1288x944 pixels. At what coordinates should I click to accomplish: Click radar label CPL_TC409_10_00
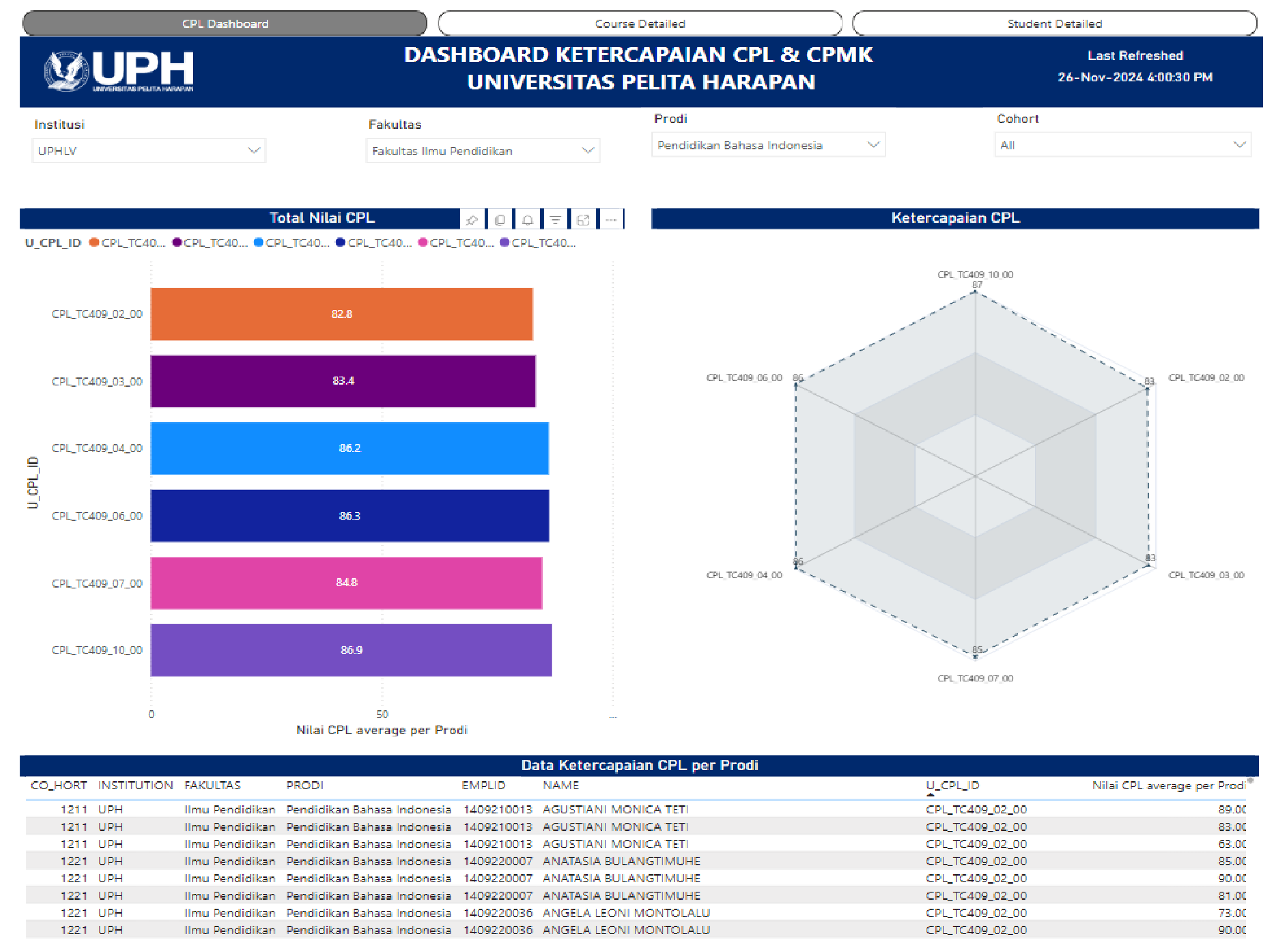pyautogui.click(x=976, y=275)
